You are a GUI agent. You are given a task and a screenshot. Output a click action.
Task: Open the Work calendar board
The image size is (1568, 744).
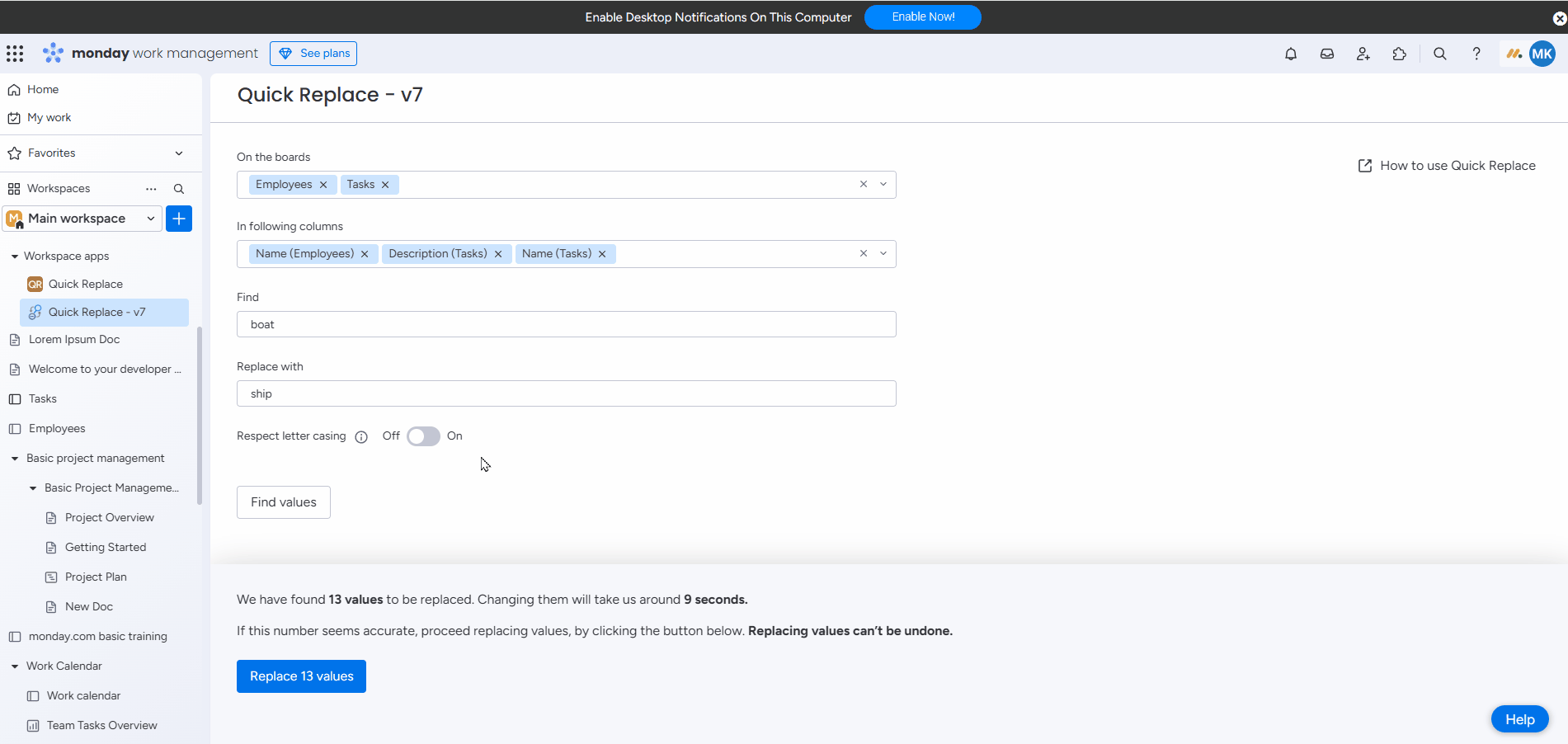pyautogui.click(x=83, y=696)
